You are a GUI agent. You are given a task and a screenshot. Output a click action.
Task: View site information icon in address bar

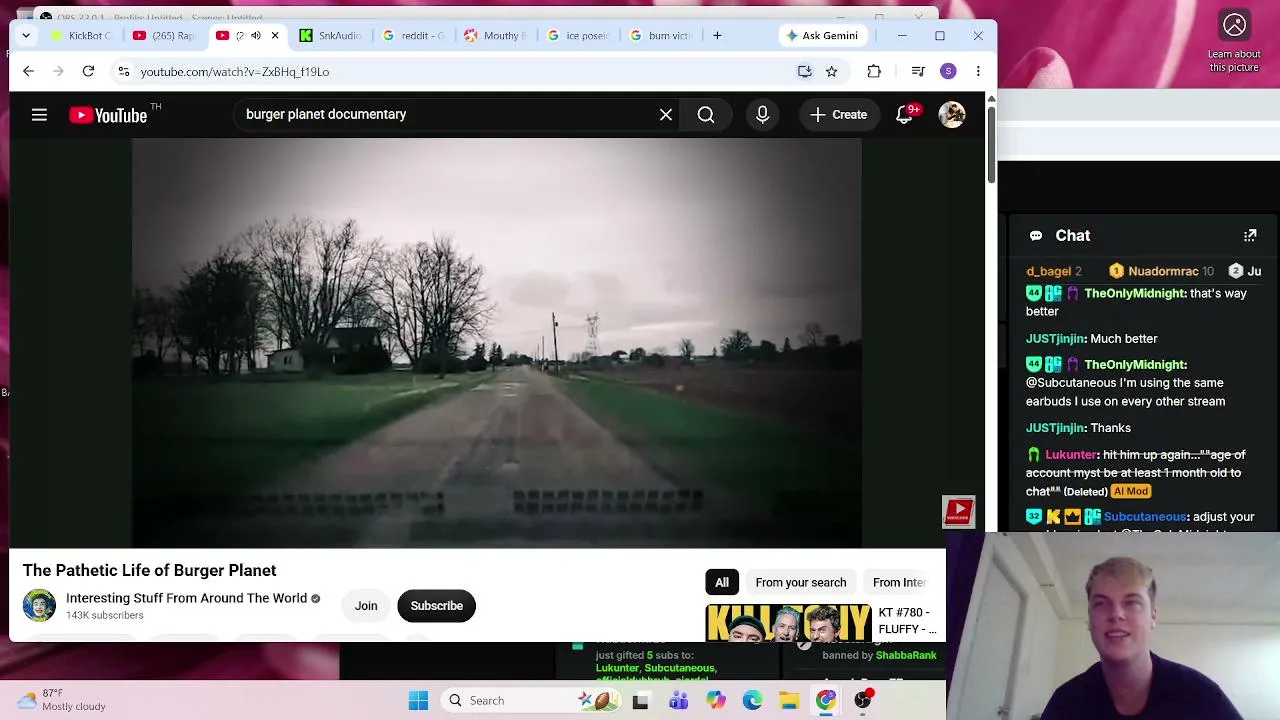coord(123,71)
